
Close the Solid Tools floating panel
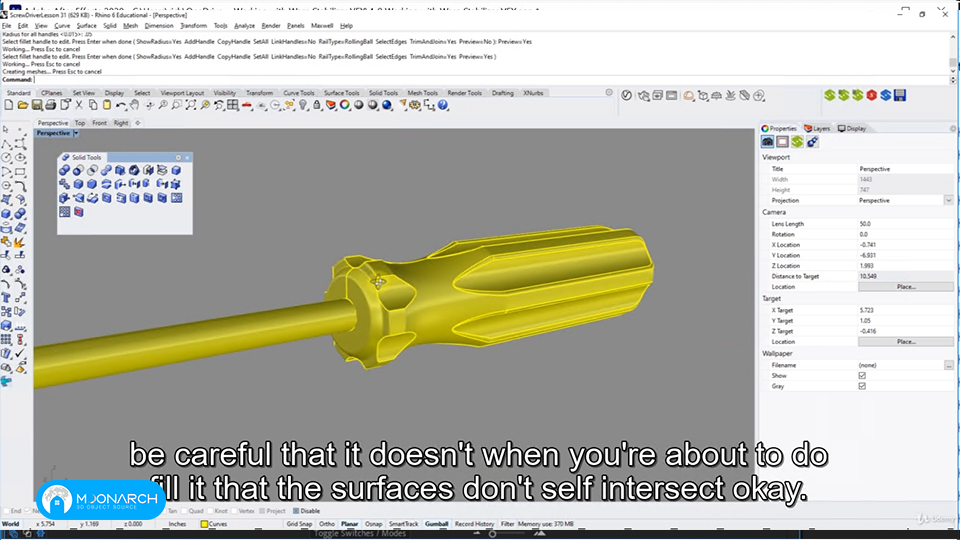[x=187, y=157]
